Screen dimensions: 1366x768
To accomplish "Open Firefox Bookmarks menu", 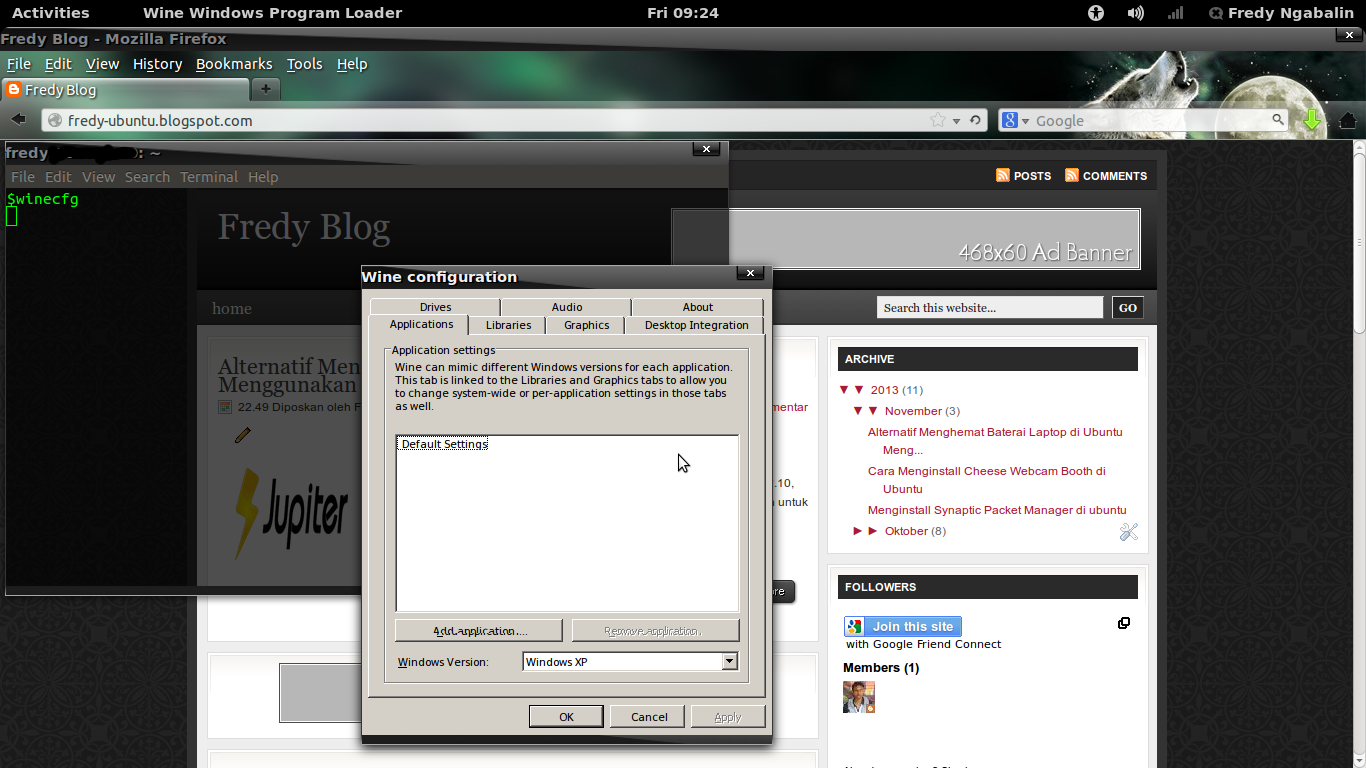I will 234,64.
